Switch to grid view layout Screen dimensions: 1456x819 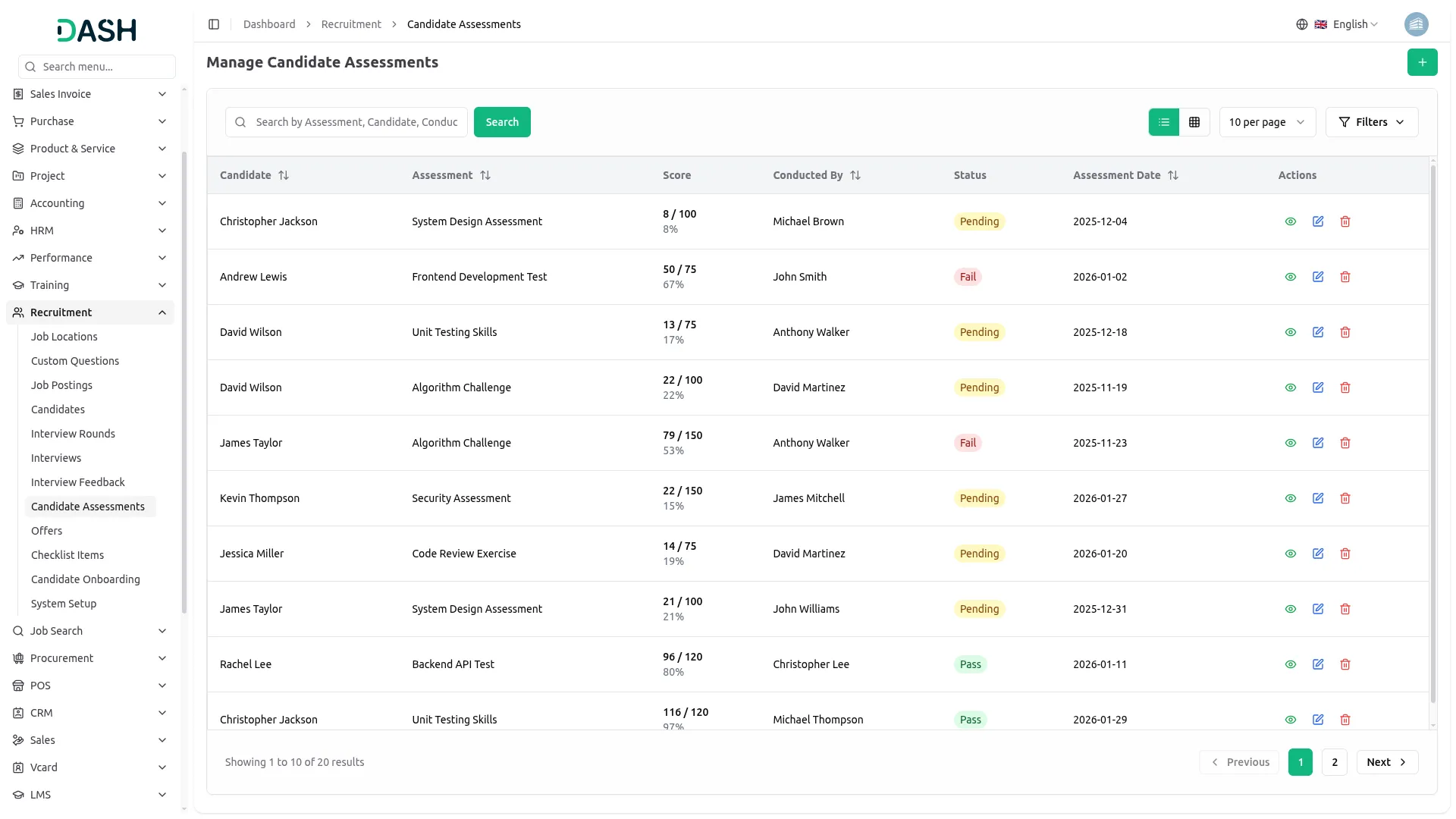pos(1194,122)
